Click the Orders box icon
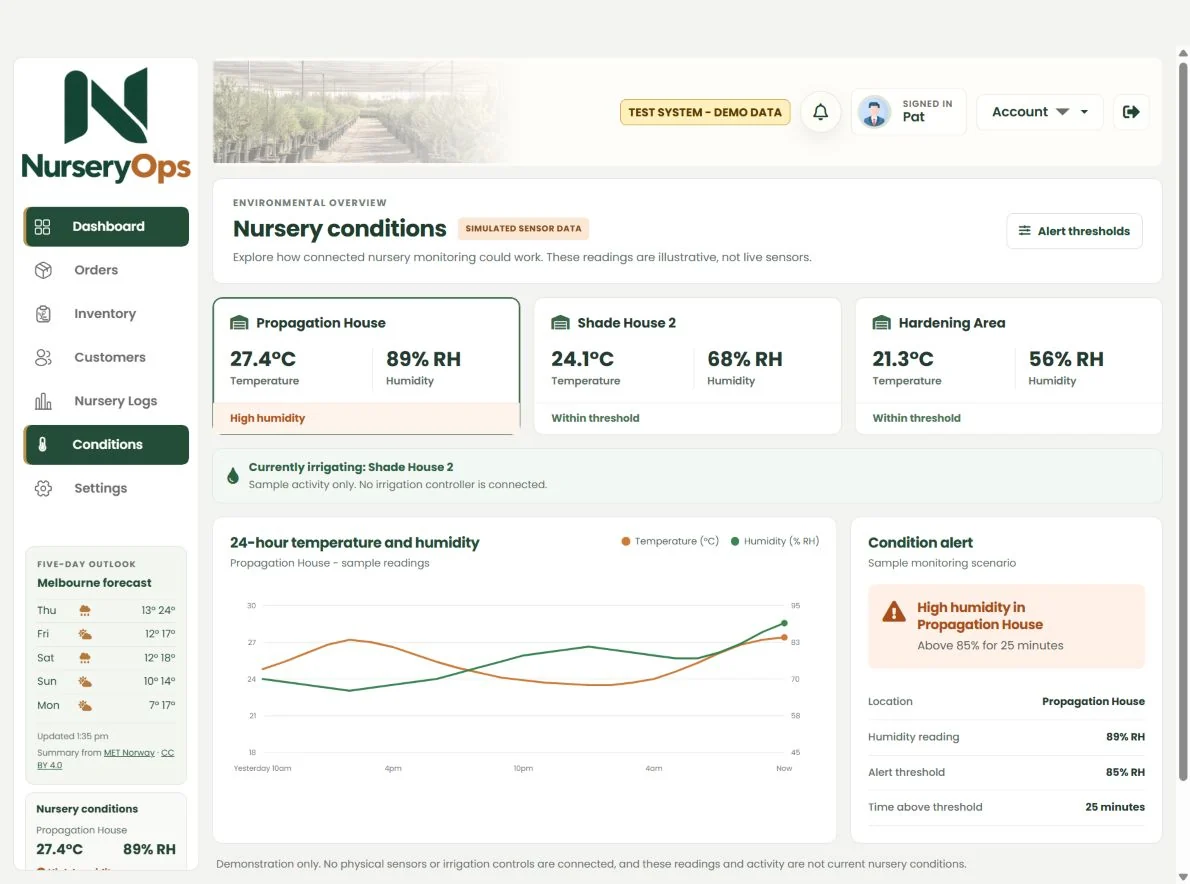 tap(43, 270)
